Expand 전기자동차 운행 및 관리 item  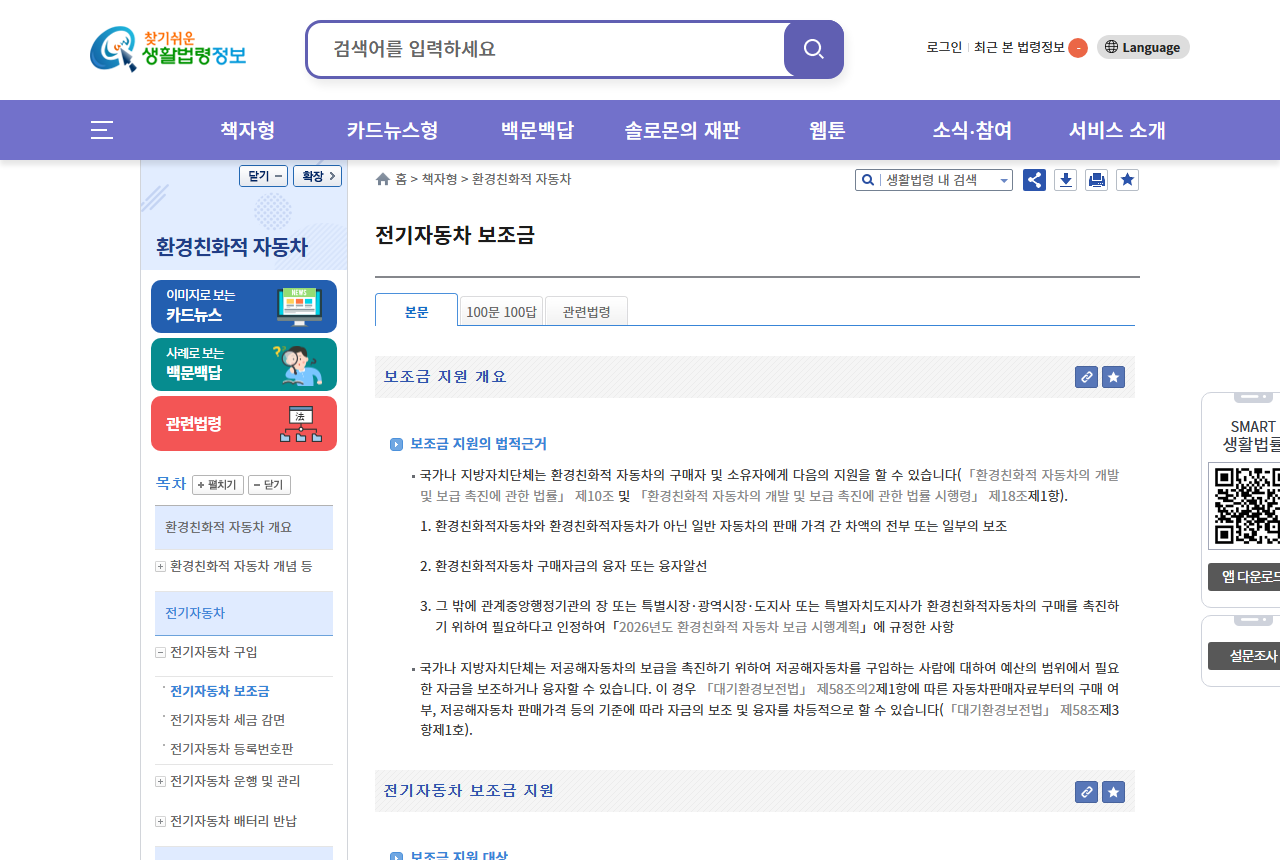pyautogui.click(x=160, y=781)
